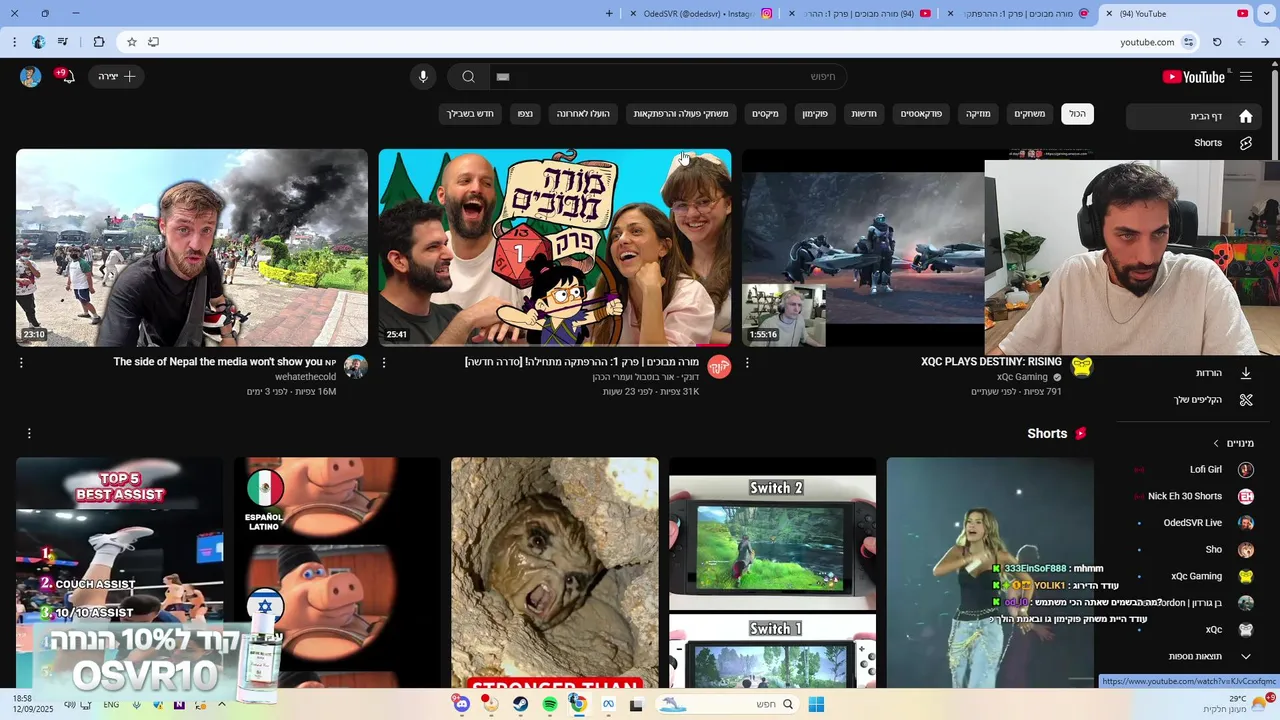Open הורדות downloads in sidebar
This screenshot has height=720, width=1280.
1196,373
